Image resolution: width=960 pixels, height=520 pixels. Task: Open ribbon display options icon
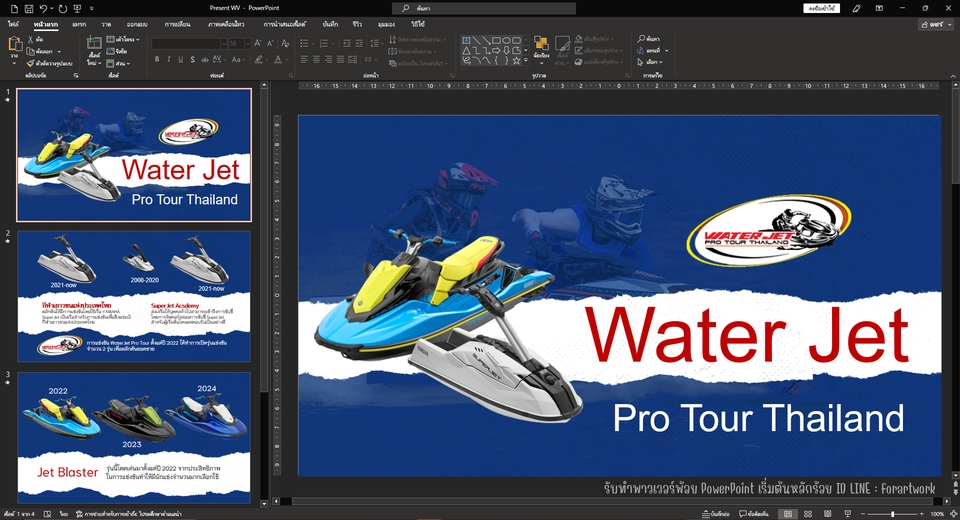click(x=879, y=9)
